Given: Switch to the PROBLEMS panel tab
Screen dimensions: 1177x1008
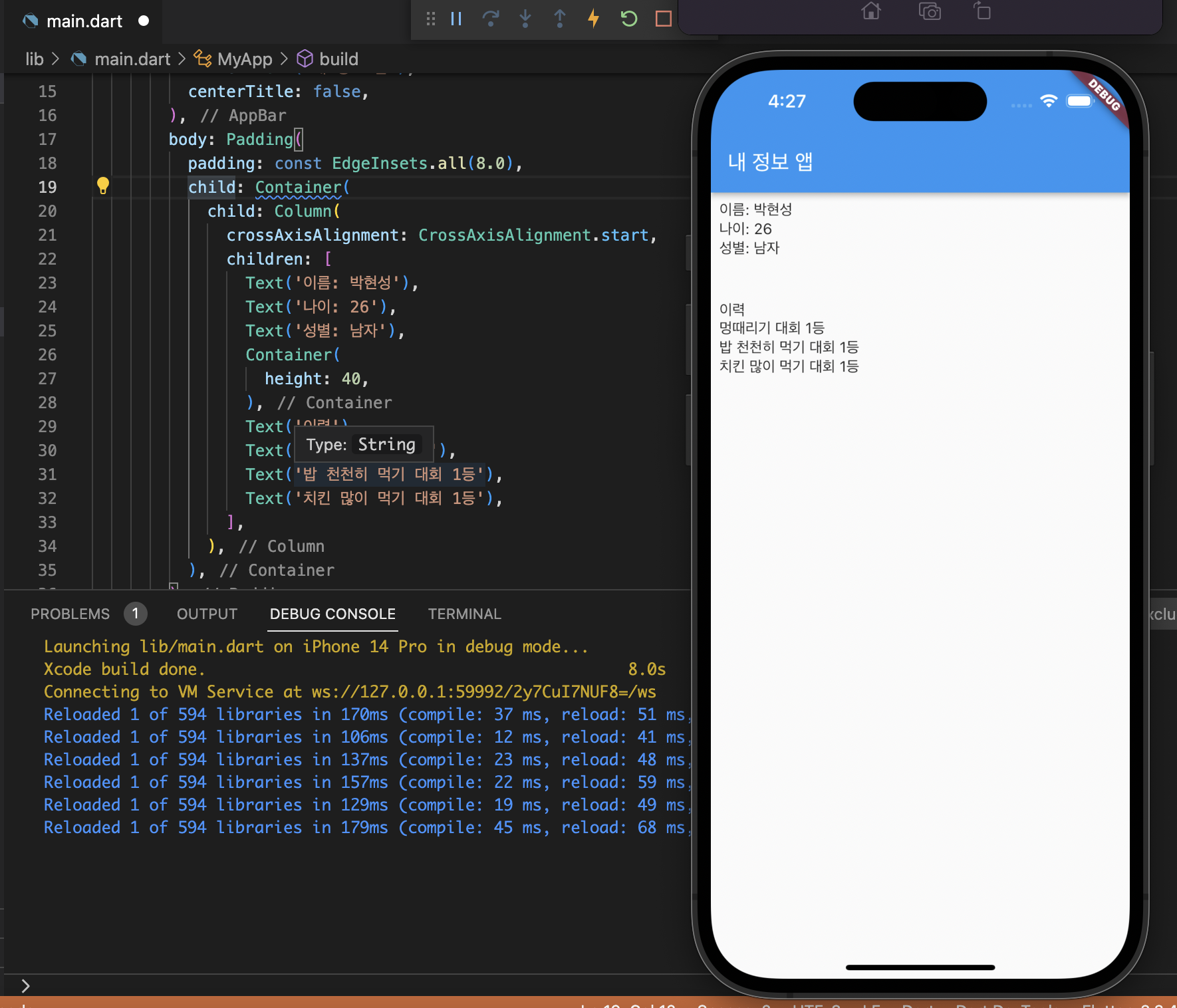Looking at the screenshot, I should click(x=70, y=614).
